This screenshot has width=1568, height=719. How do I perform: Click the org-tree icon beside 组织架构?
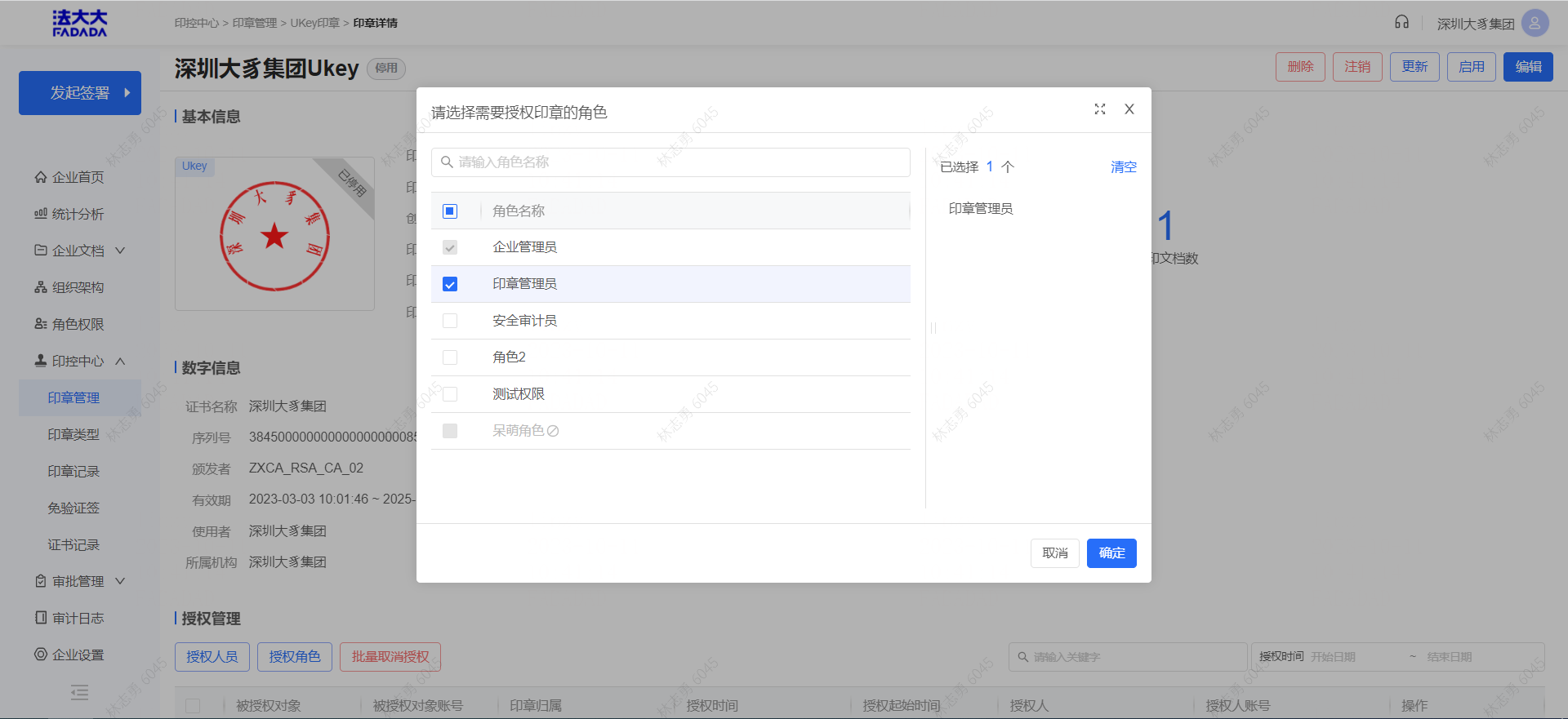[41, 287]
